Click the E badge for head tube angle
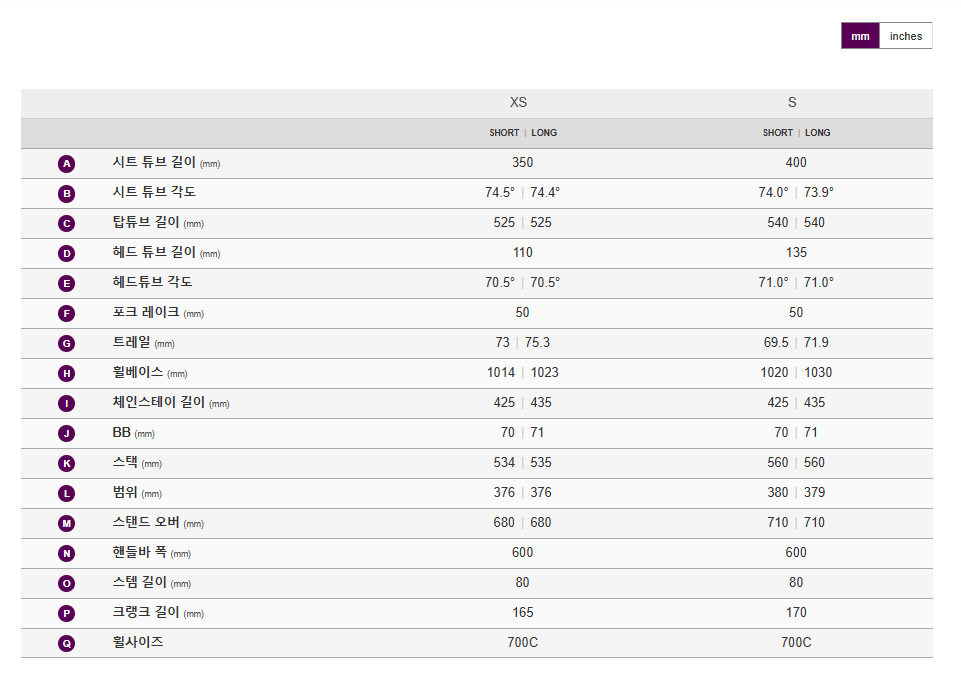The height and width of the screenshot is (679, 961). tap(67, 284)
